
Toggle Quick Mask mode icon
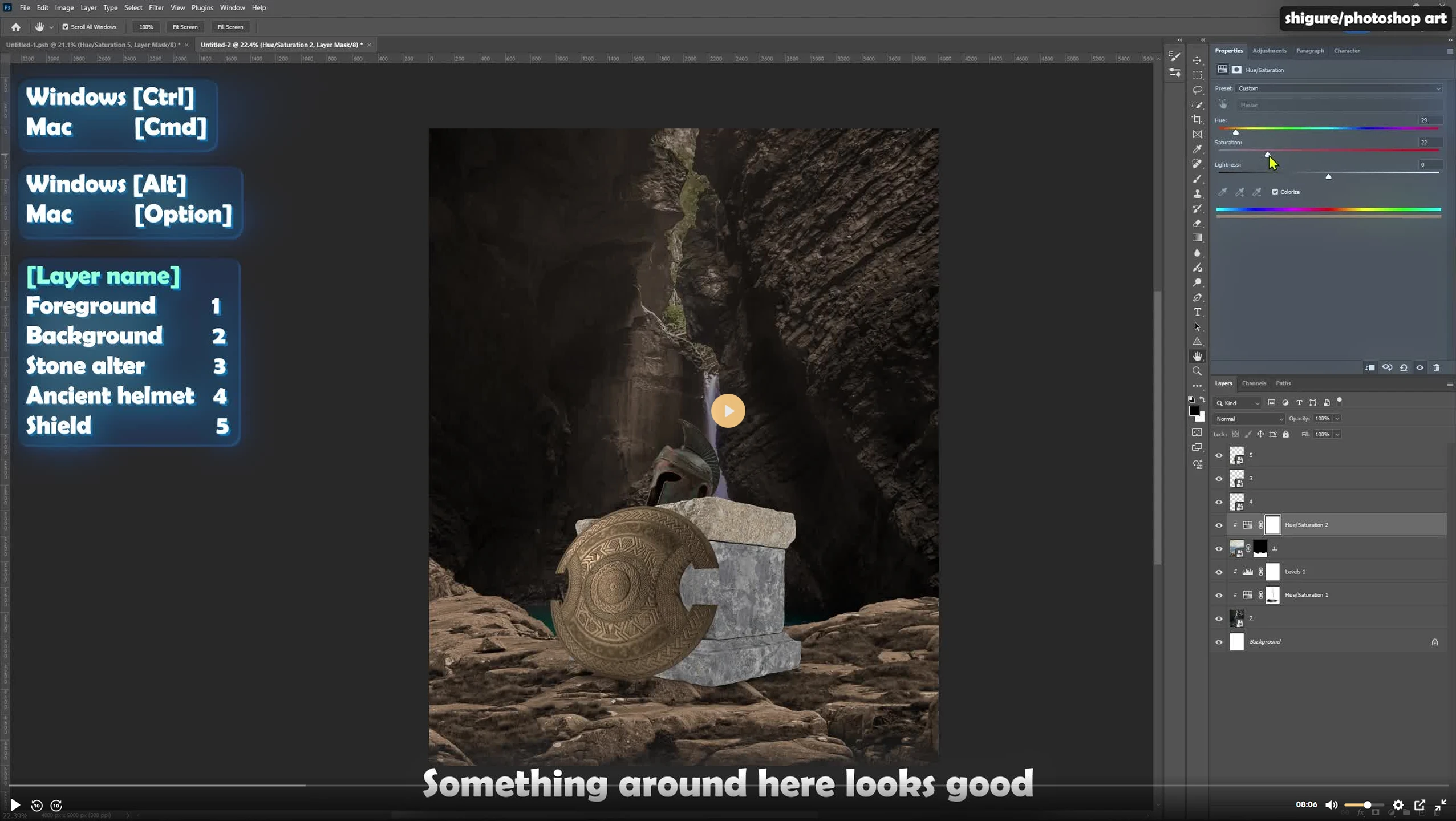1197,433
